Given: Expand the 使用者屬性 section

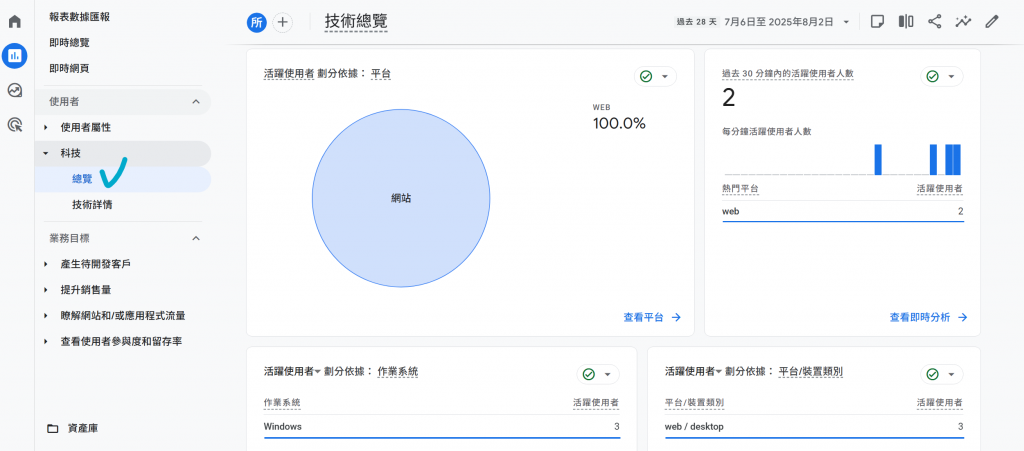Looking at the screenshot, I should (x=45, y=127).
